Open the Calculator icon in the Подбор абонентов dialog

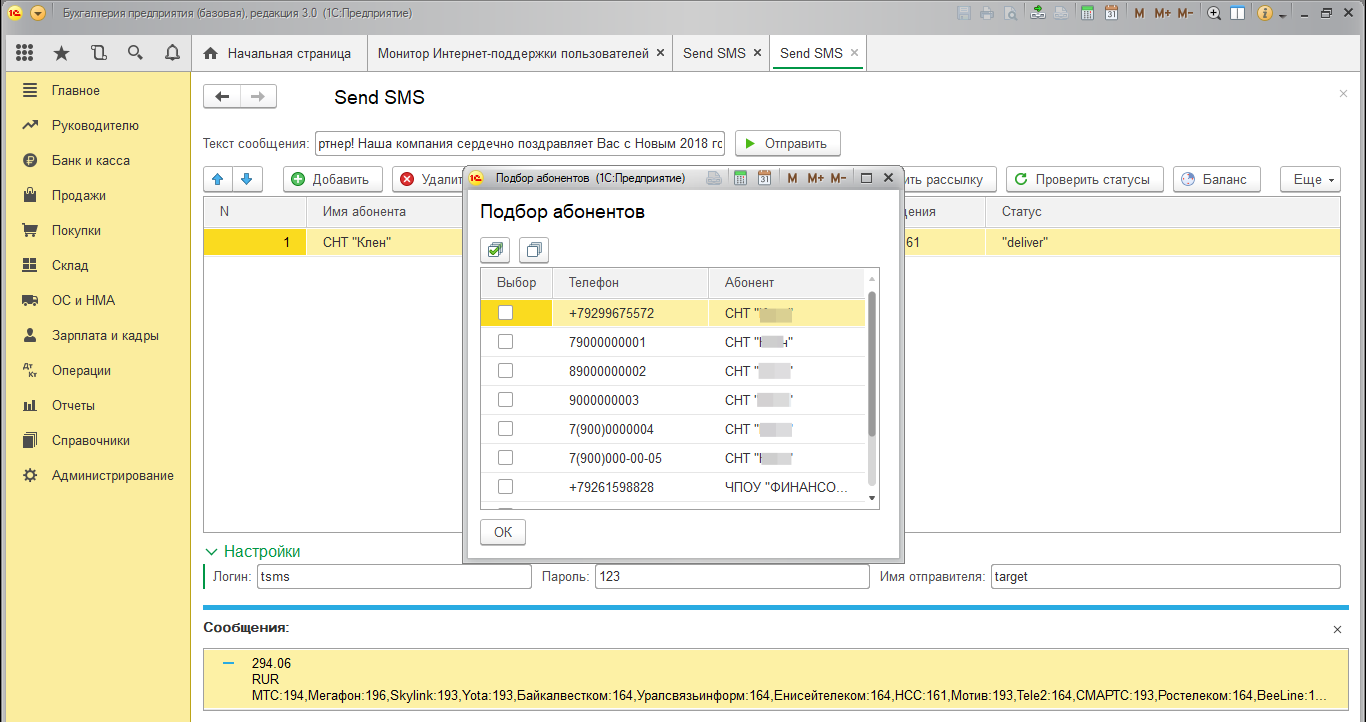coord(741,178)
